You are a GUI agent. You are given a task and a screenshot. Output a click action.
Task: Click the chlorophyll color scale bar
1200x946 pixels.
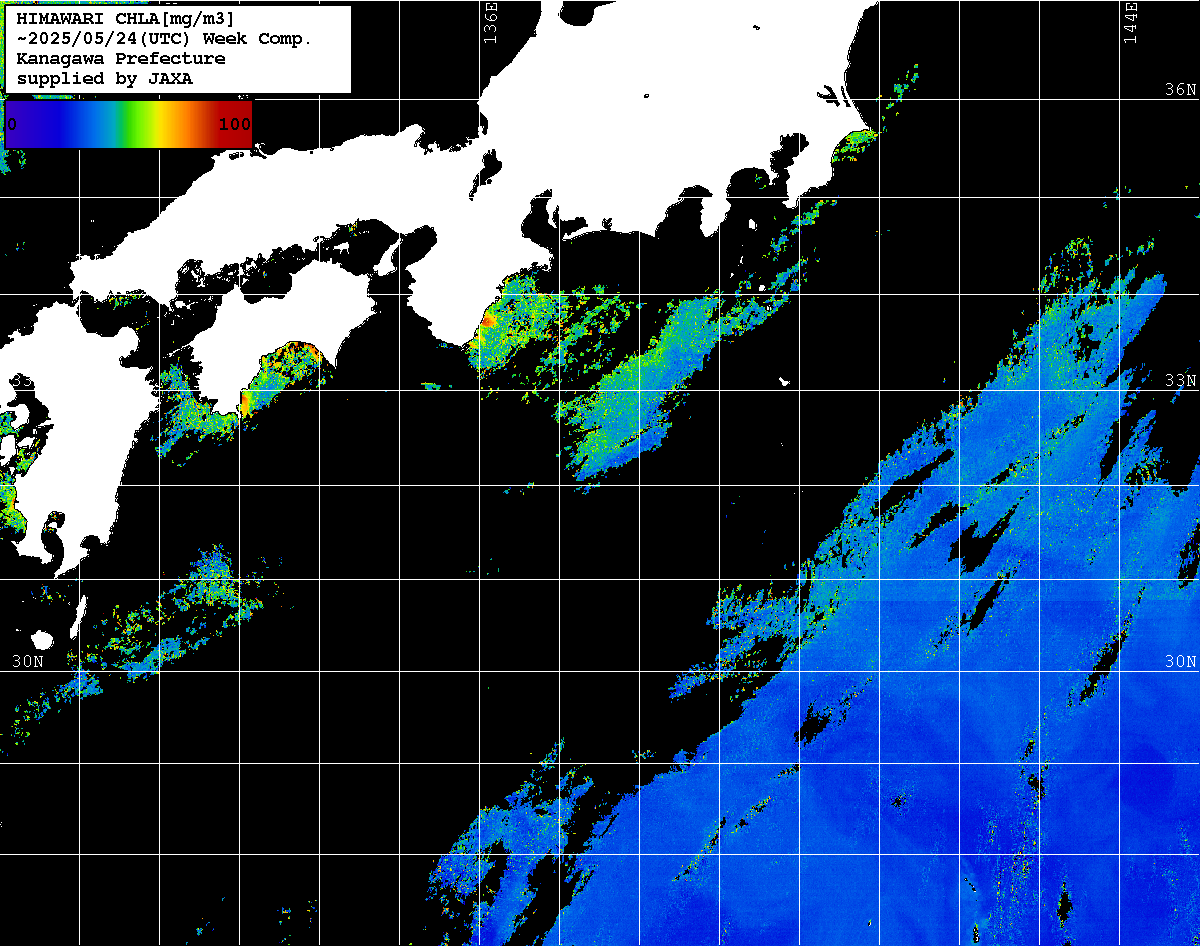pos(128,124)
